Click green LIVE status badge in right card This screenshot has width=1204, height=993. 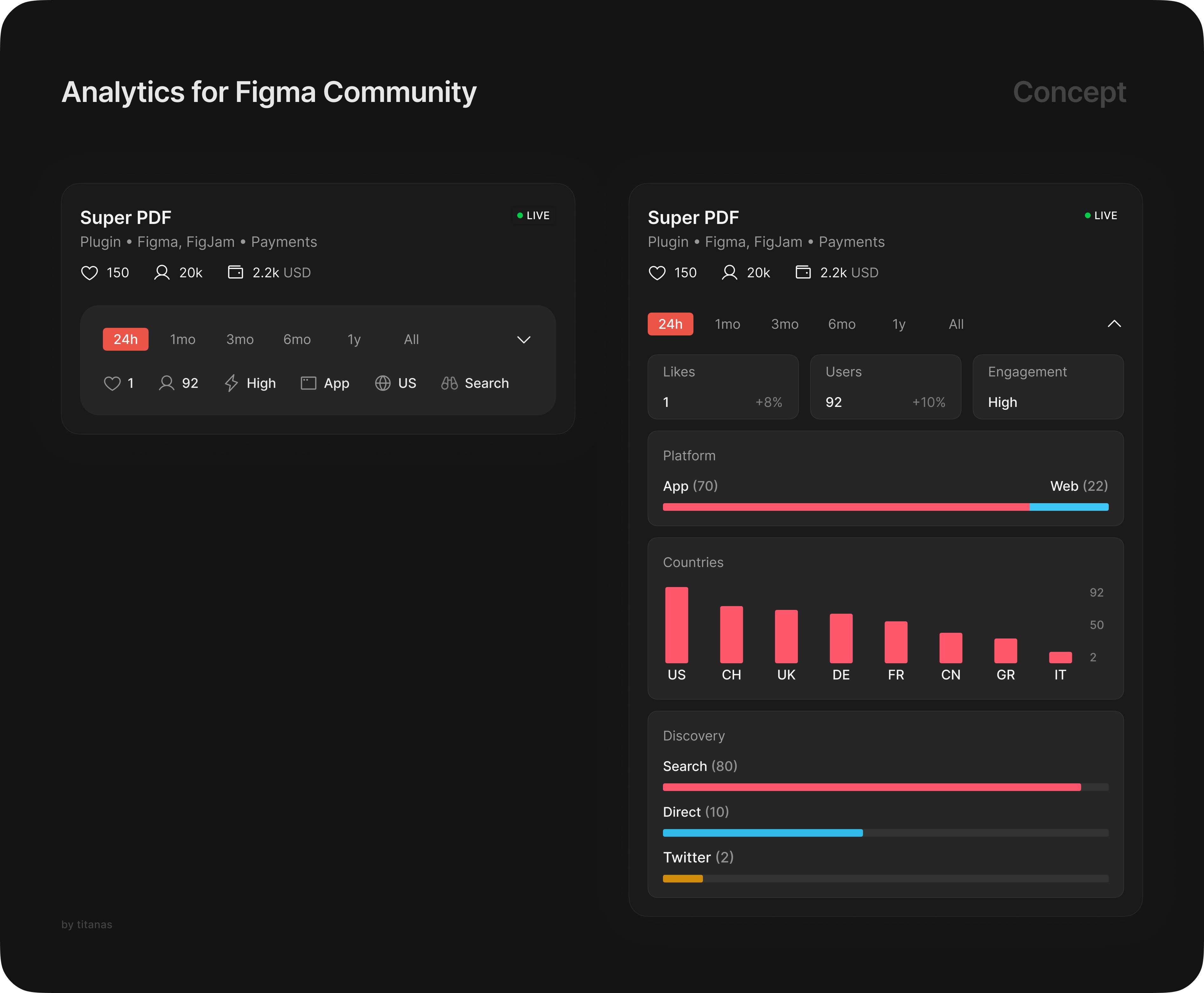pyautogui.click(x=1100, y=216)
